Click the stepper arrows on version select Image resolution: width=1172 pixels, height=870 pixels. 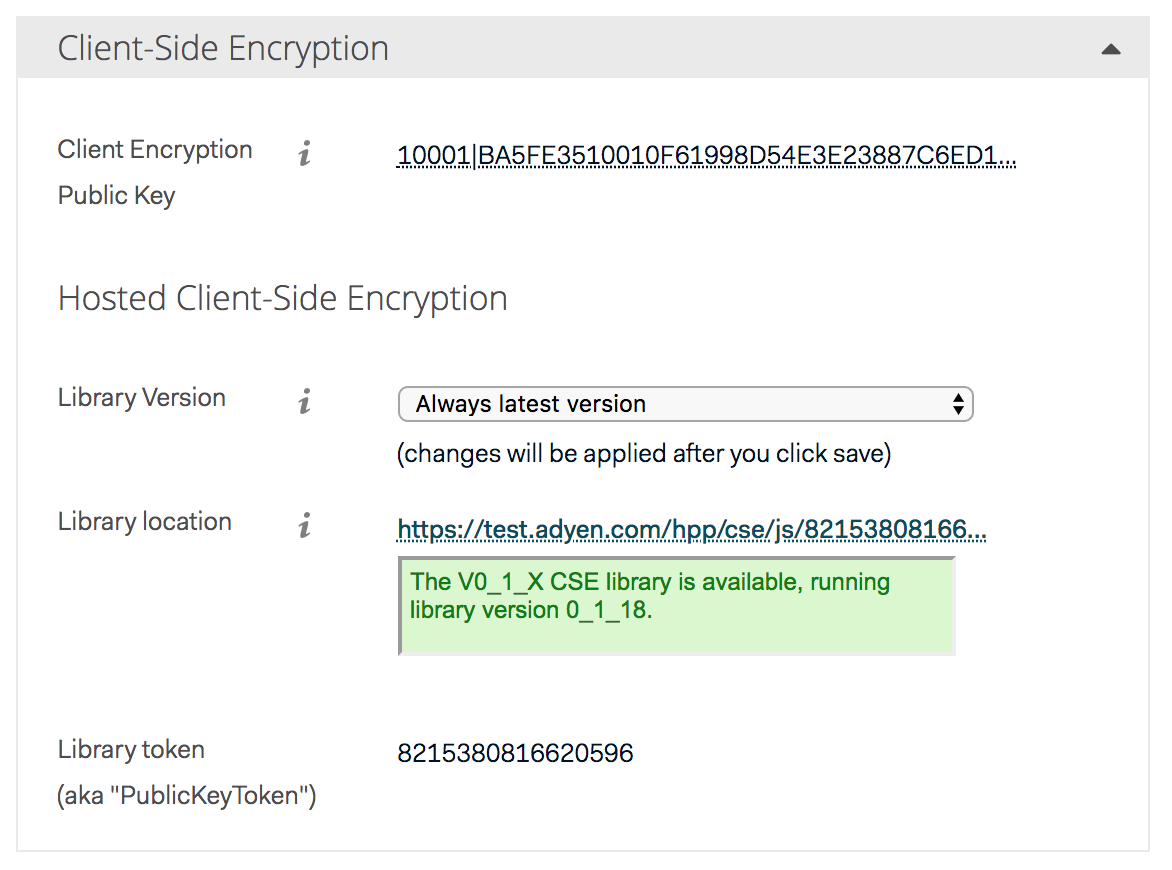coord(958,404)
